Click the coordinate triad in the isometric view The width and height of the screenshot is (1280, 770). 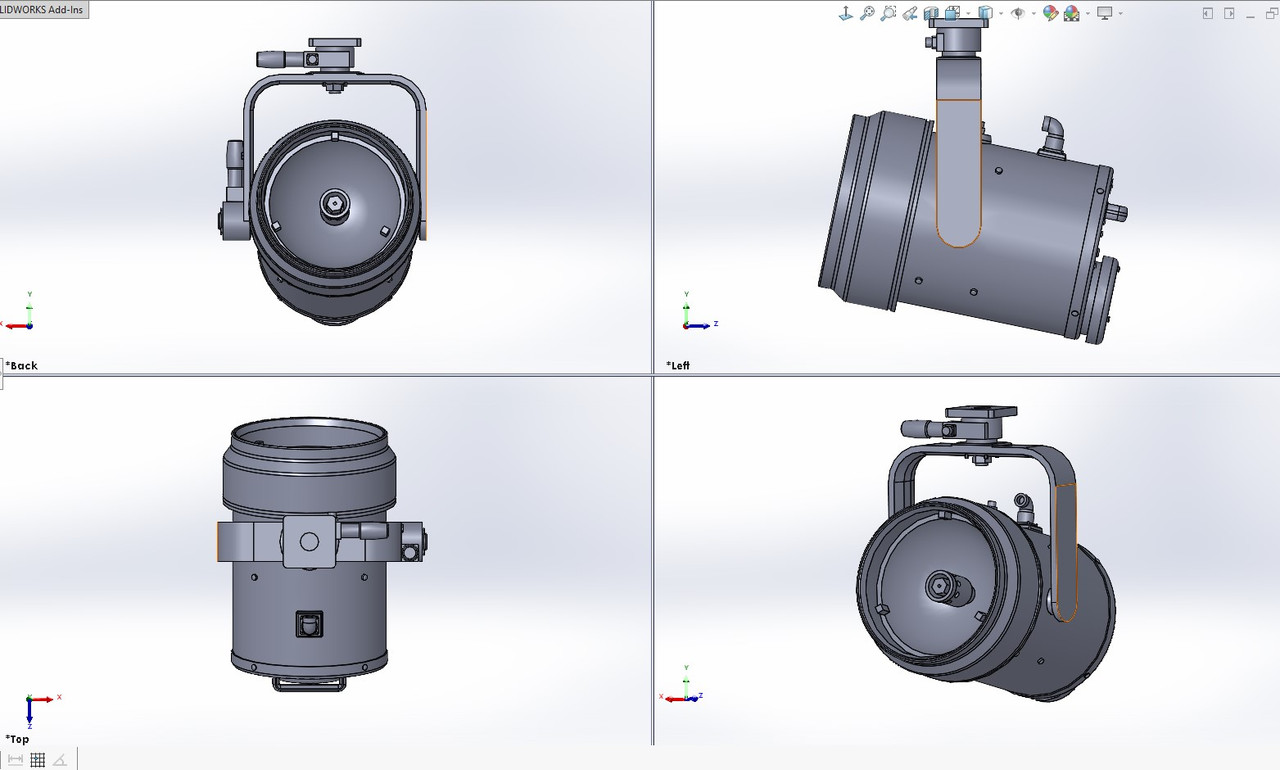(680, 685)
